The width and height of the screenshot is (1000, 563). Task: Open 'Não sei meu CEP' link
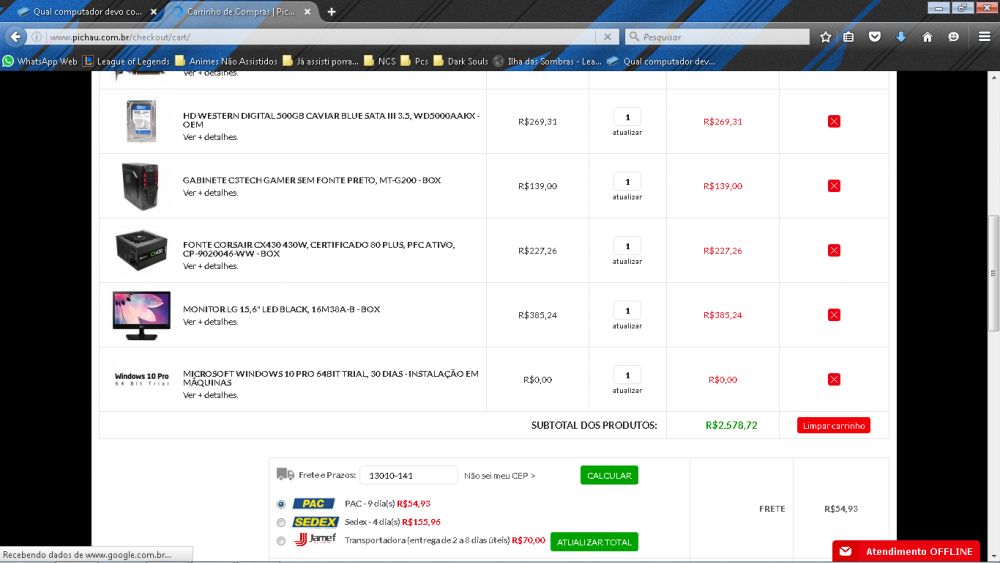pos(499,476)
